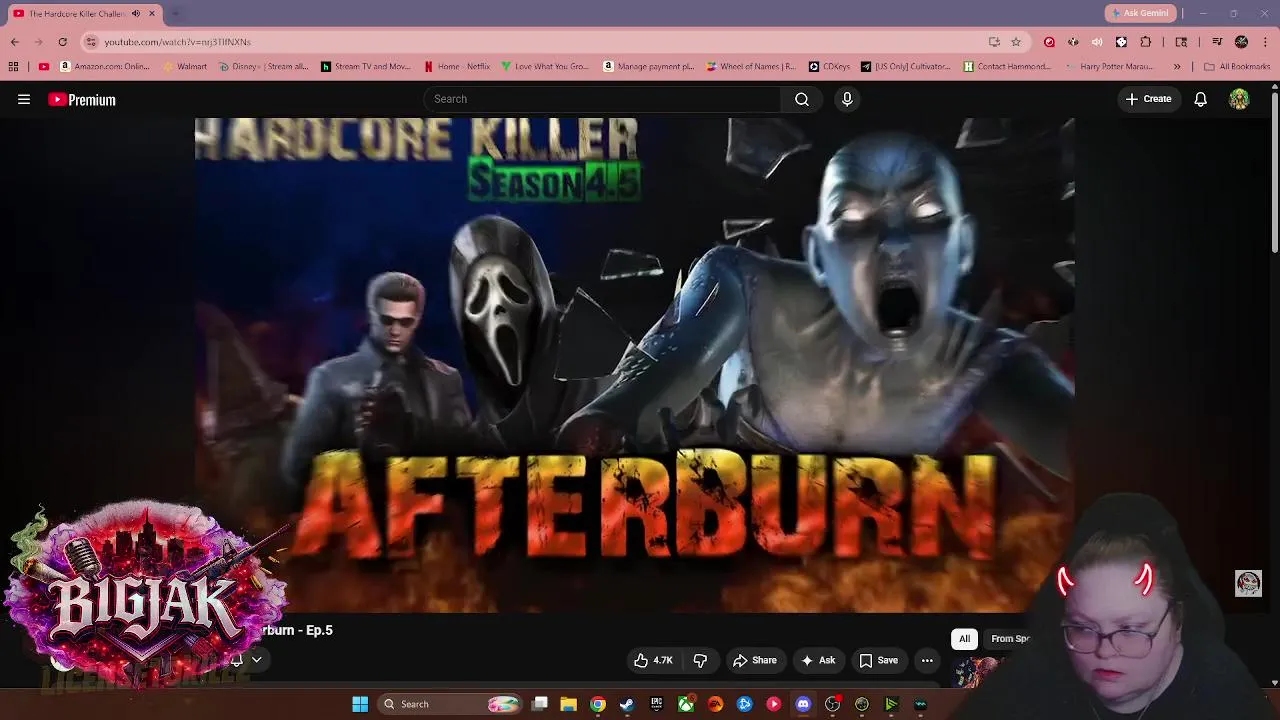Viewport: 1280px width, 720px height.
Task: Open Discord from taskbar
Action: (x=803, y=704)
